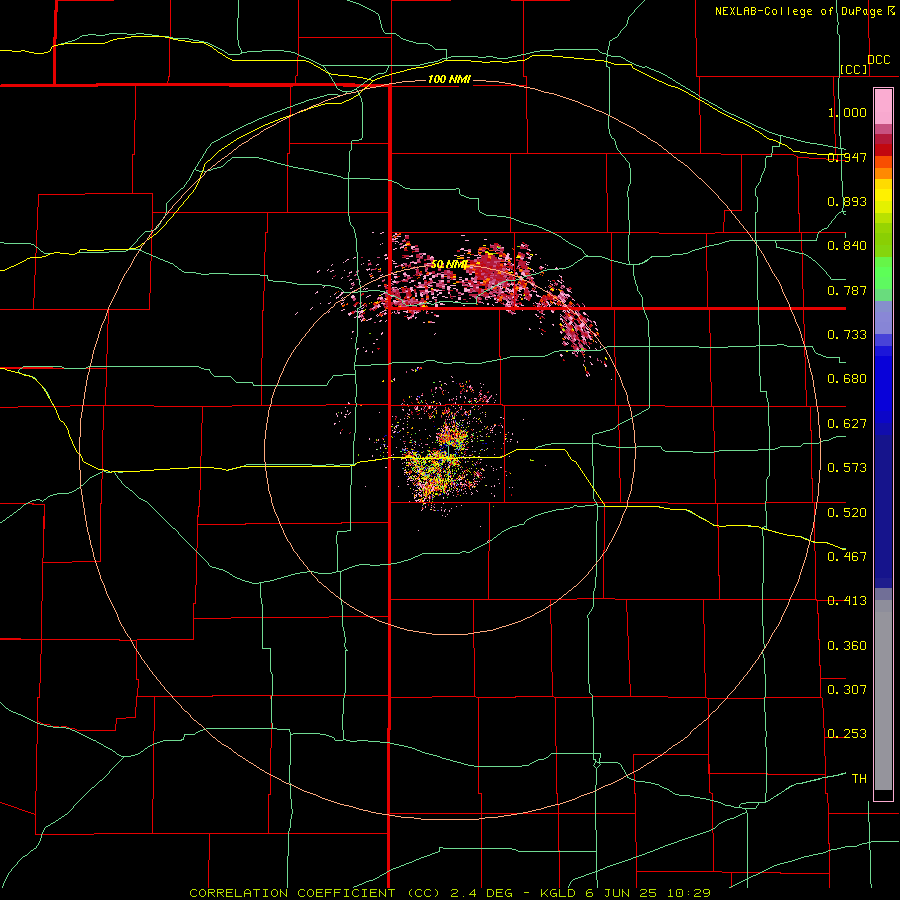900x900 pixels.
Task: Pick the orange segment of the color bar
Action: (883, 173)
